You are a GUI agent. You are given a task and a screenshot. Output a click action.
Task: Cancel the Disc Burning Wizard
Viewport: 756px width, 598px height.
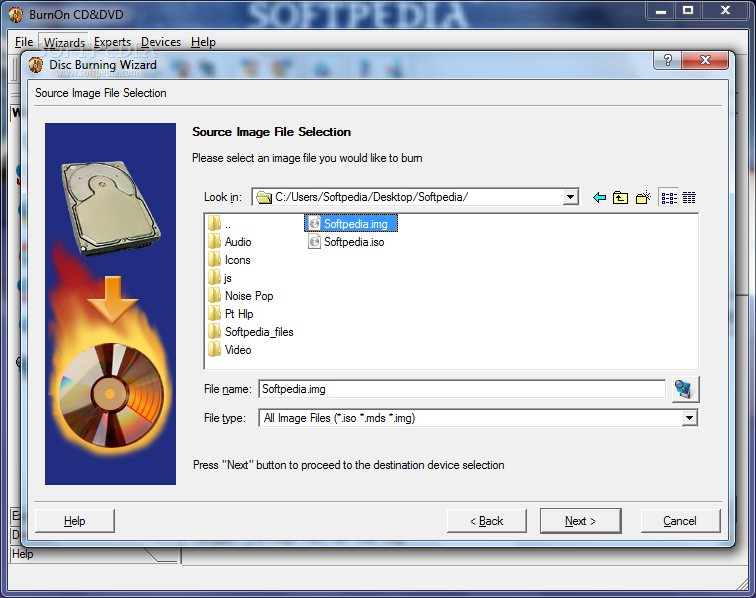[x=680, y=521]
